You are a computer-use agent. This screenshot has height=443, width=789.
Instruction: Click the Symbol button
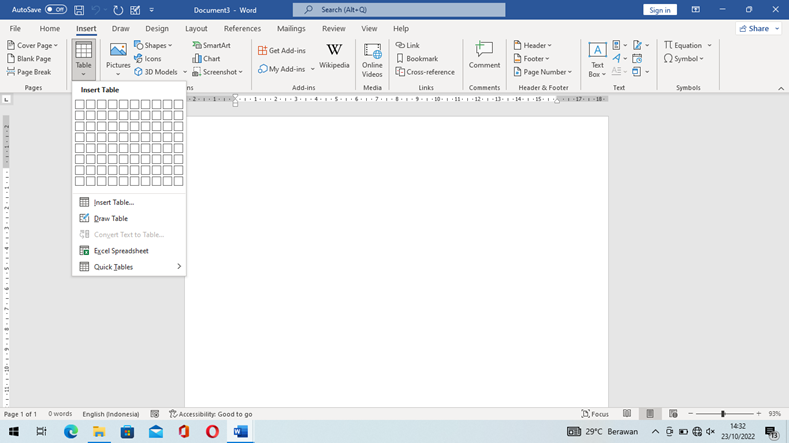pyautogui.click(x=683, y=58)
